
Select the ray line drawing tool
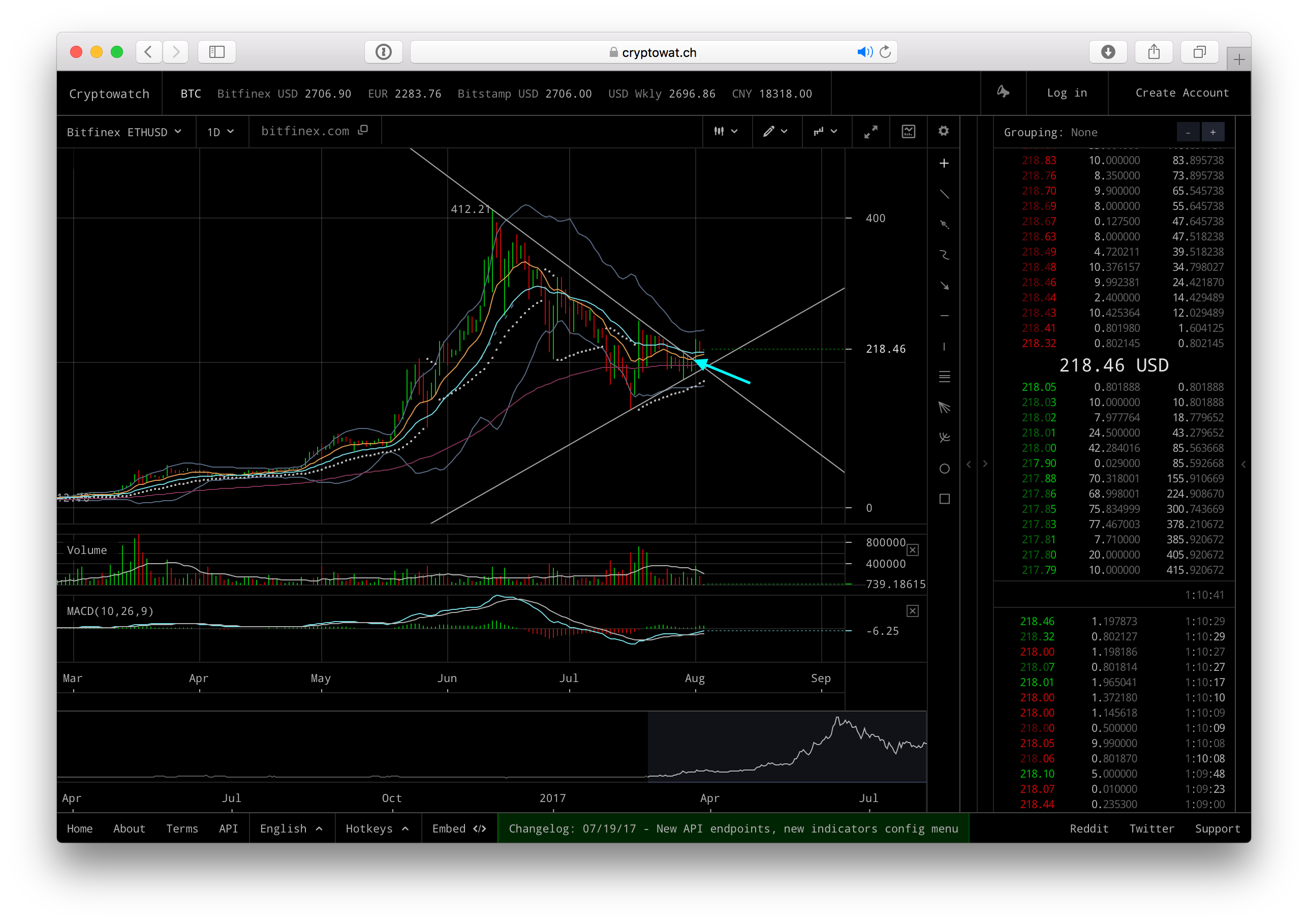(x=944, y=225)
